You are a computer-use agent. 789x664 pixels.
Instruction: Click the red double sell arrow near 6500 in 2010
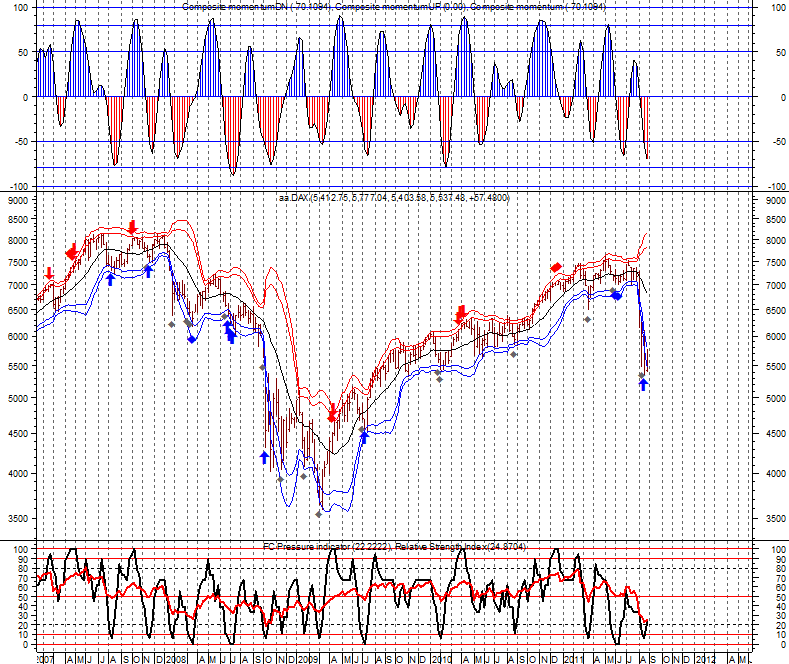click(x=460, y=314)
